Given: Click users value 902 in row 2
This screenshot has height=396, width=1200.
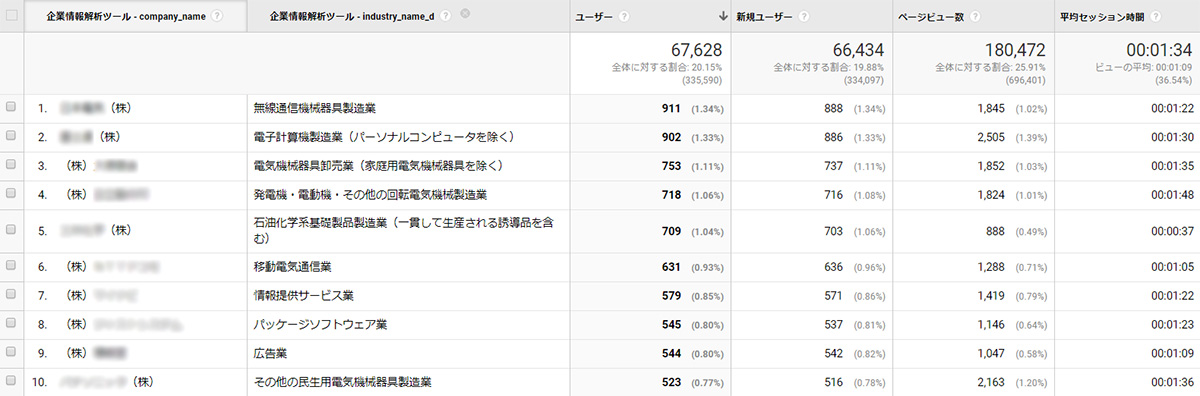Looking at the screenshot, I should pyautogui.click(x=671, y=136).
